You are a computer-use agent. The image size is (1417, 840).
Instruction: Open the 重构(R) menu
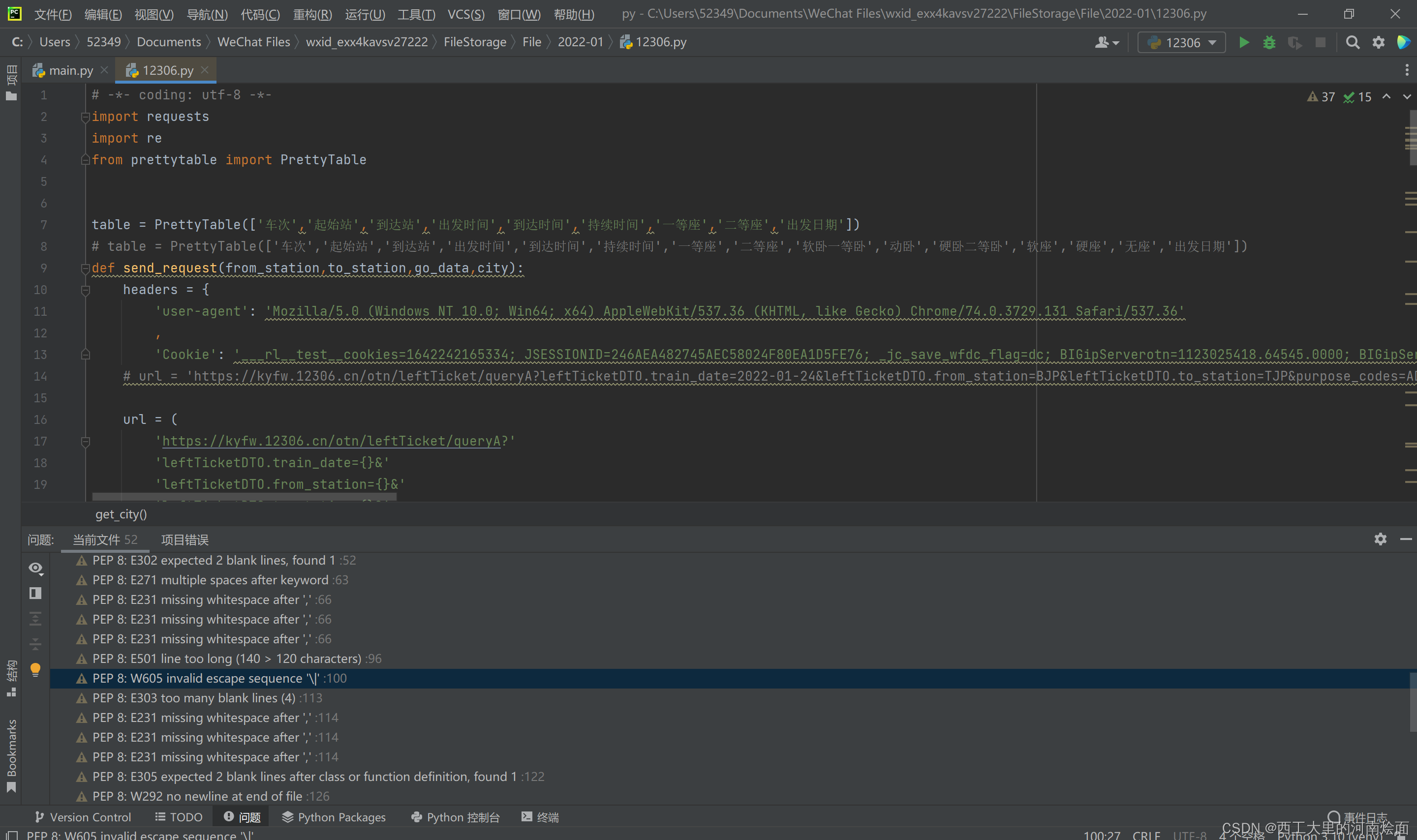pos(312,14)
